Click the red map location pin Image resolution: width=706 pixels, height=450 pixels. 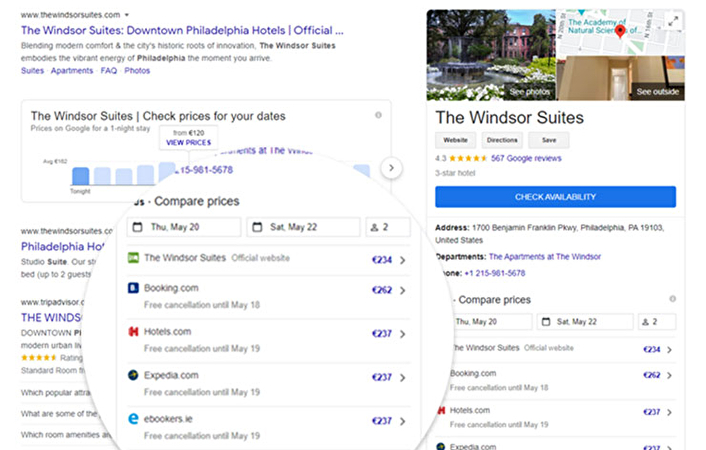click(620, 31)
